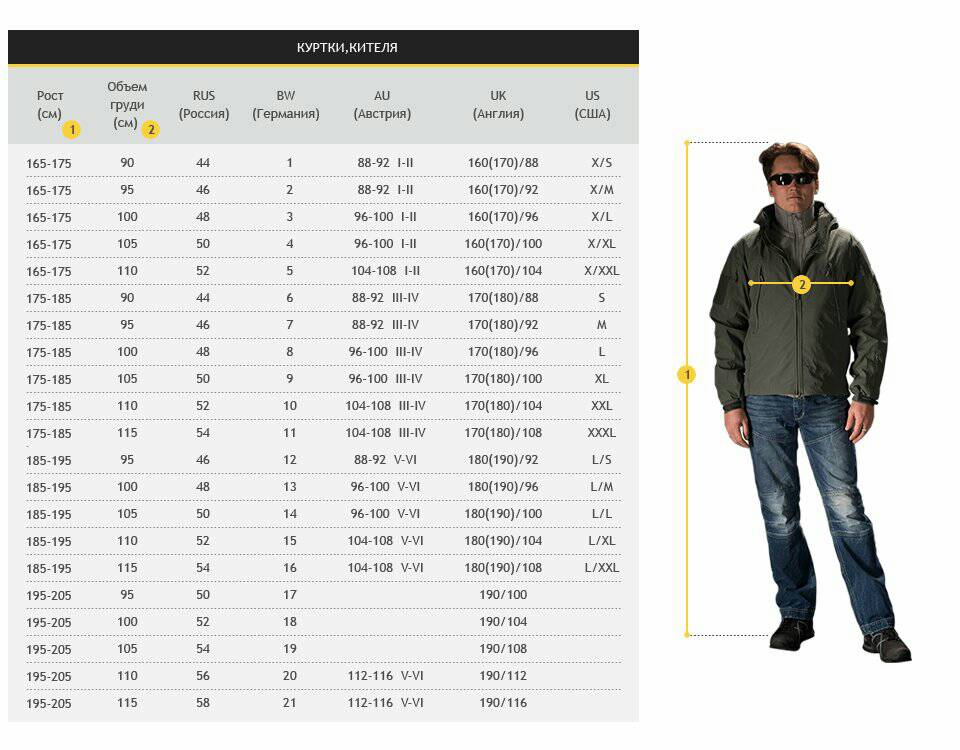Click US size XL in BW row 9

click(x=601, y=378)
